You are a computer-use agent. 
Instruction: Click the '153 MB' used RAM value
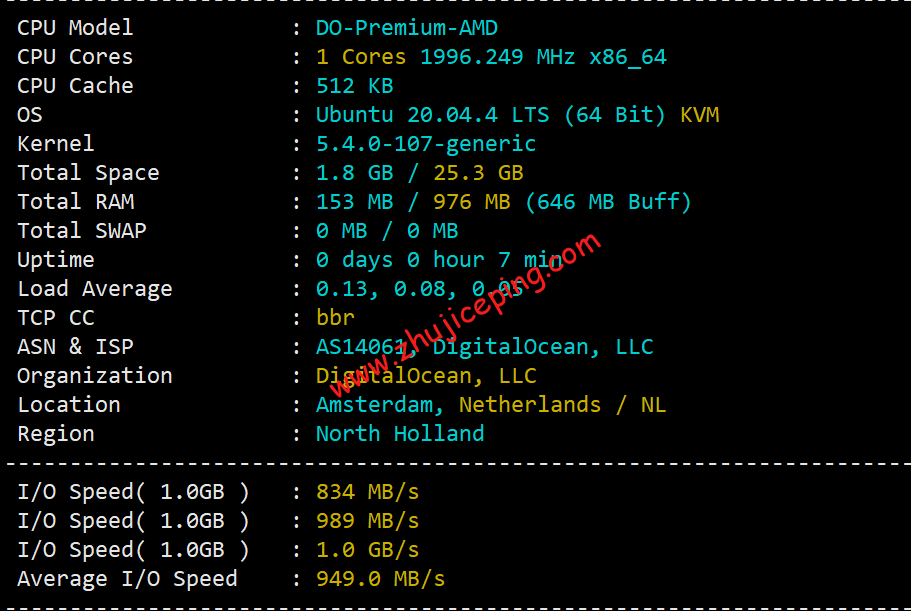[354, 202]
